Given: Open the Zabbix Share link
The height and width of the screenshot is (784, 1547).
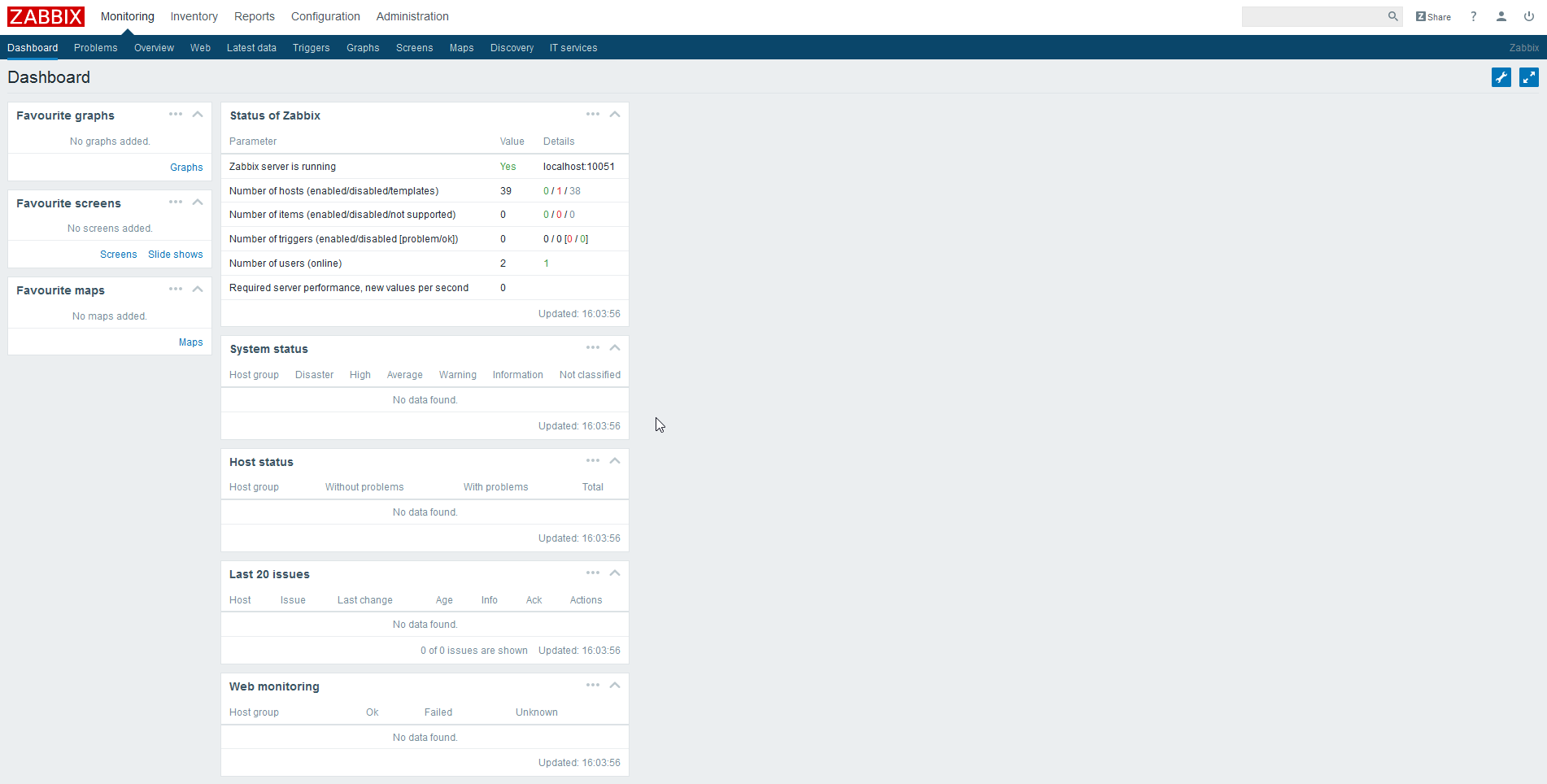Looking at the screenshot, I should coord(1433,16).
